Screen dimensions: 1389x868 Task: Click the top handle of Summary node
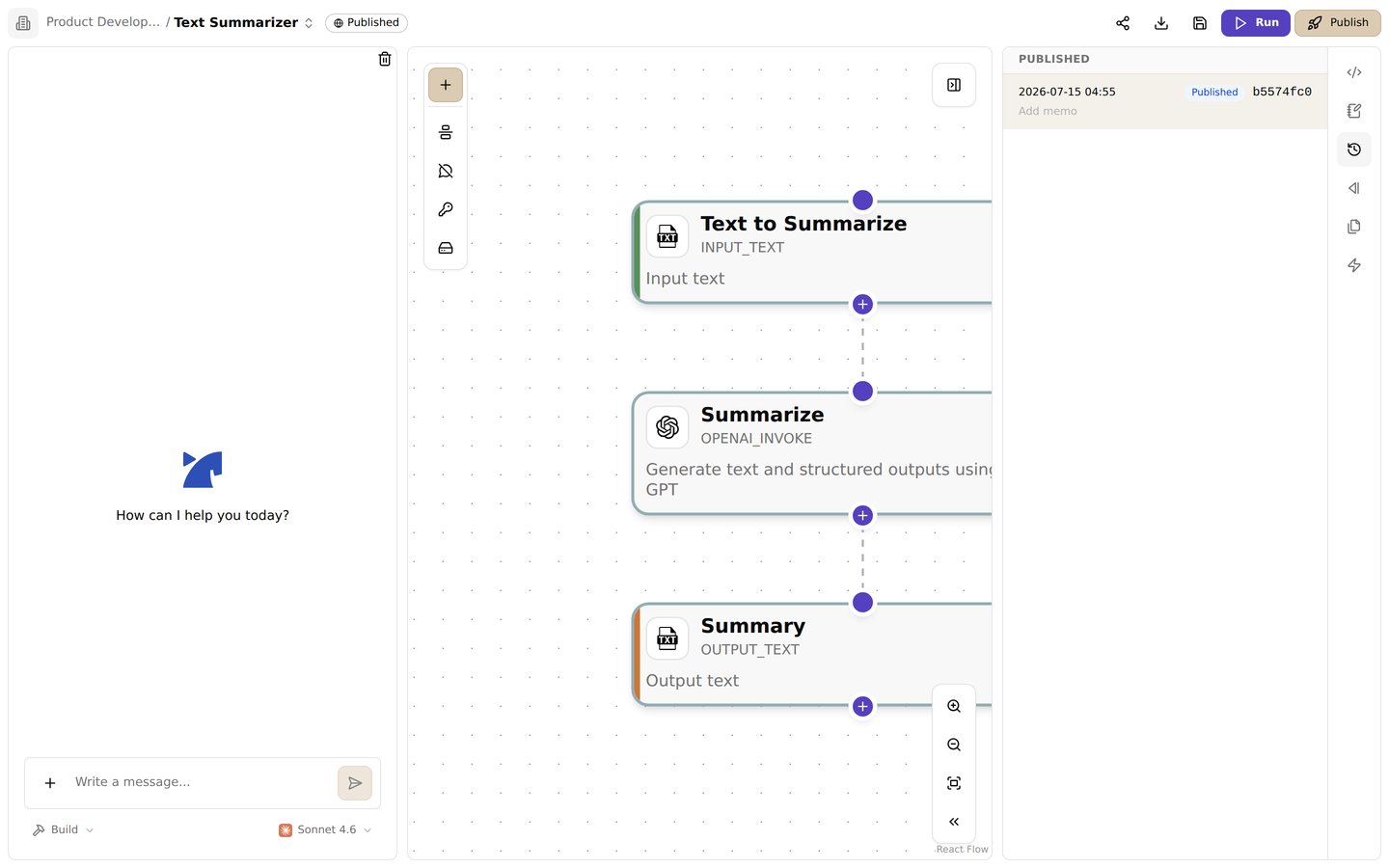[863, 603]
